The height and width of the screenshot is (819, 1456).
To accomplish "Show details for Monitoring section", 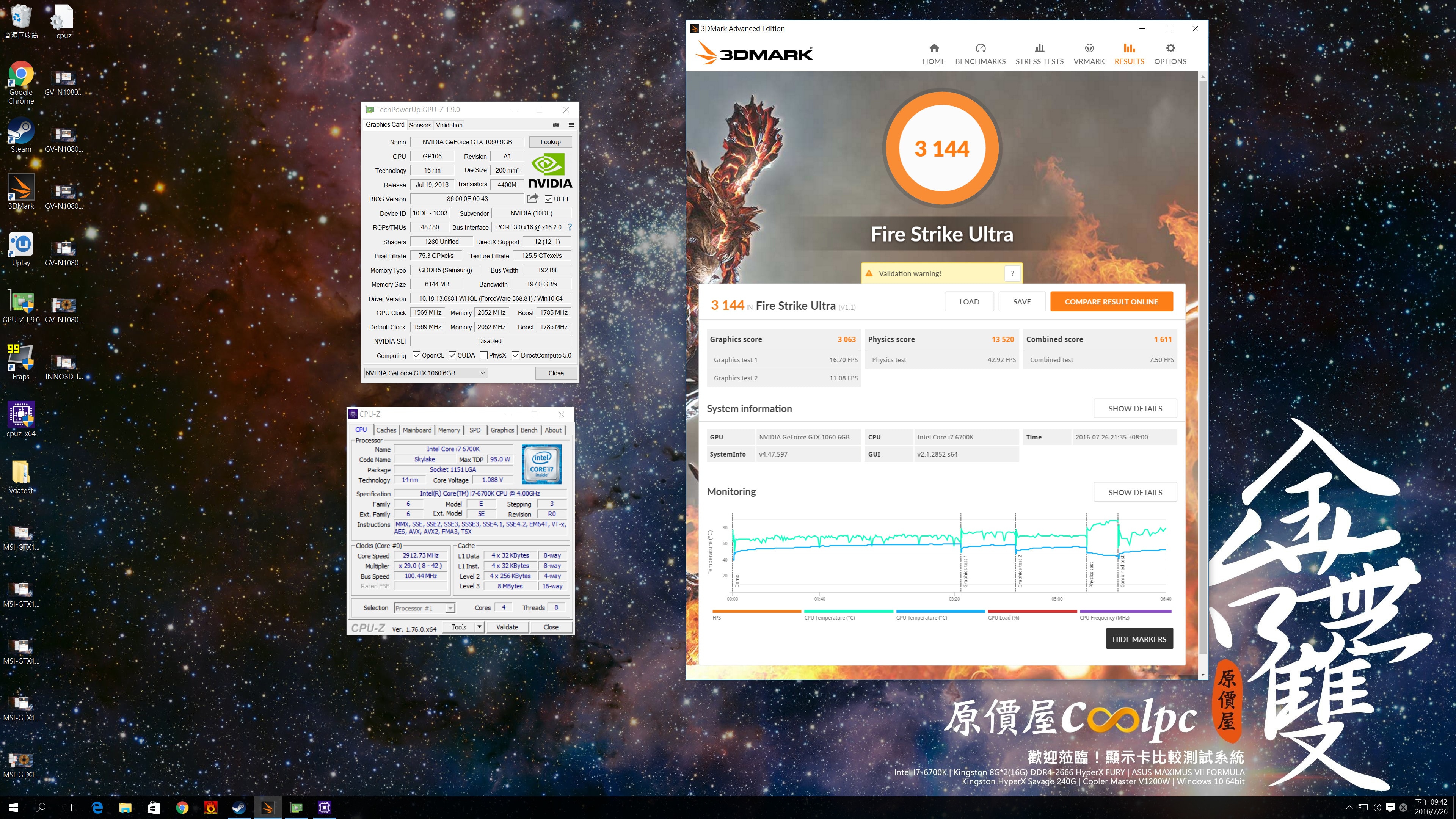I will point(1135,492).
